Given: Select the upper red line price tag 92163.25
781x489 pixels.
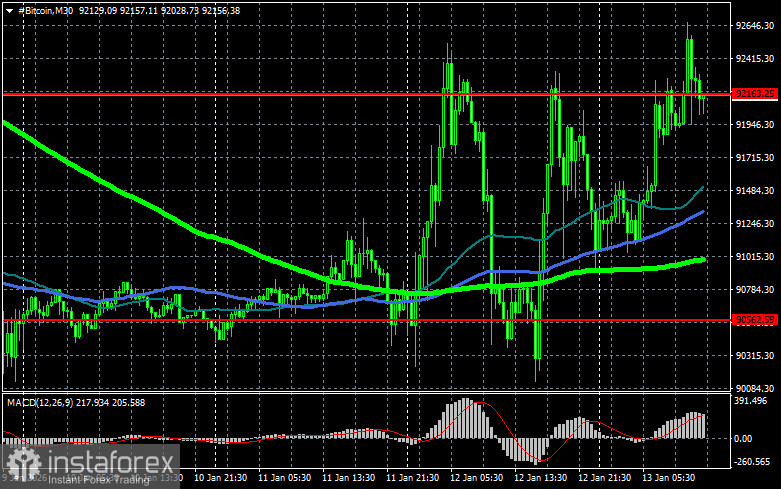Looking at the screenshot, I should click(755, 94).
